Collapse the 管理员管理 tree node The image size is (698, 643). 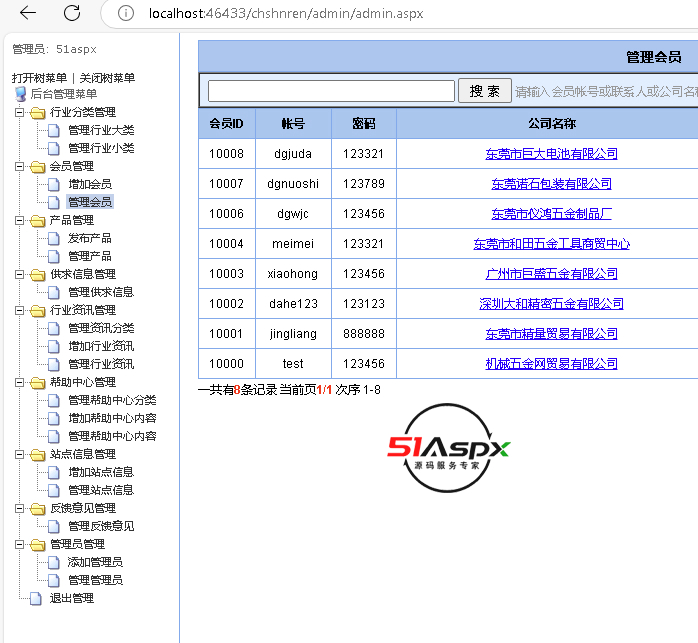(20, 544)
